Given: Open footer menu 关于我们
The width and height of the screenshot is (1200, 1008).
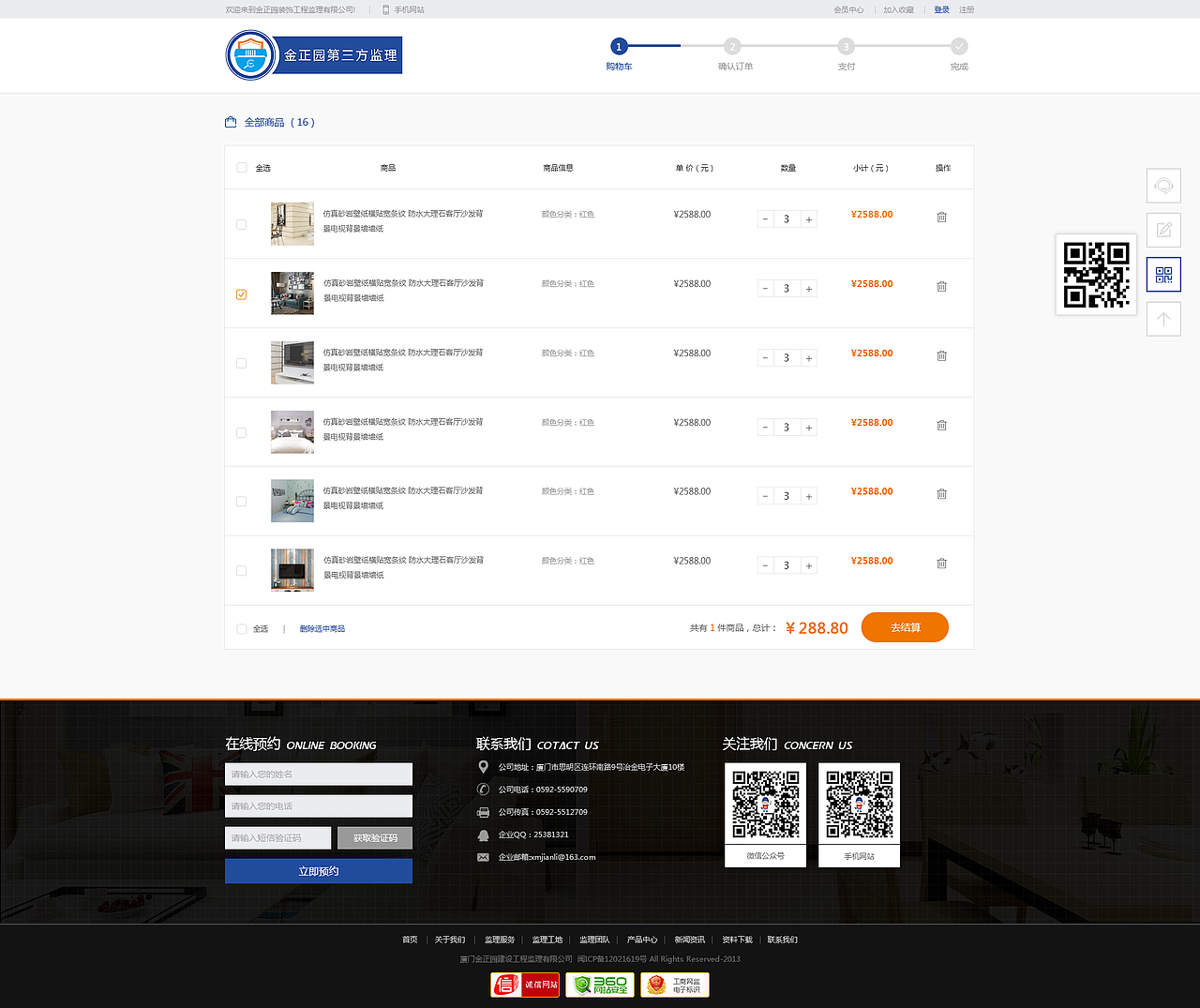Looking at the screenshot, I should (x=450, y=940).
